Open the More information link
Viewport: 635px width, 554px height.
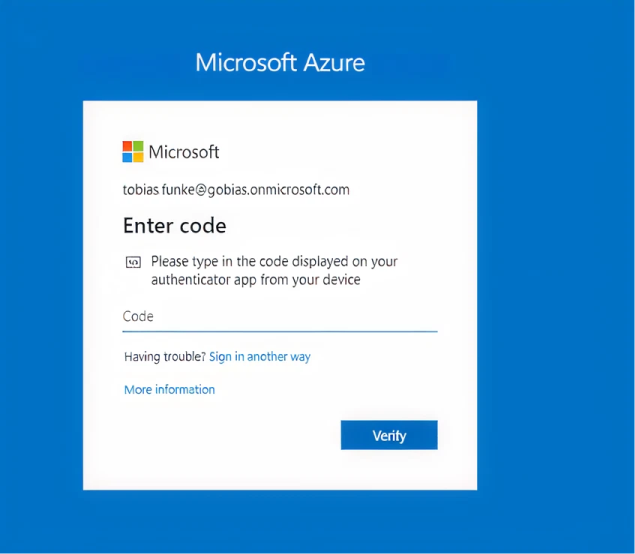(169, 390)
